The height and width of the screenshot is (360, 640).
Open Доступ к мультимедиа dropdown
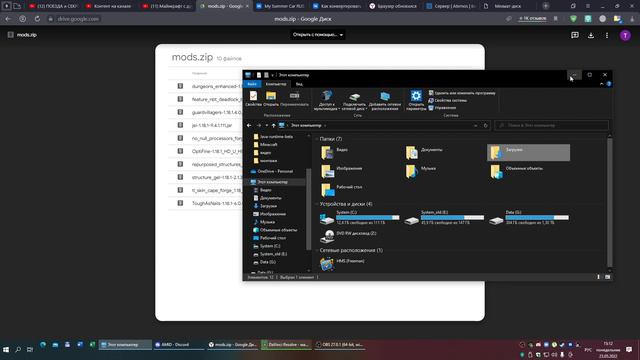click(x=326, y=100)
